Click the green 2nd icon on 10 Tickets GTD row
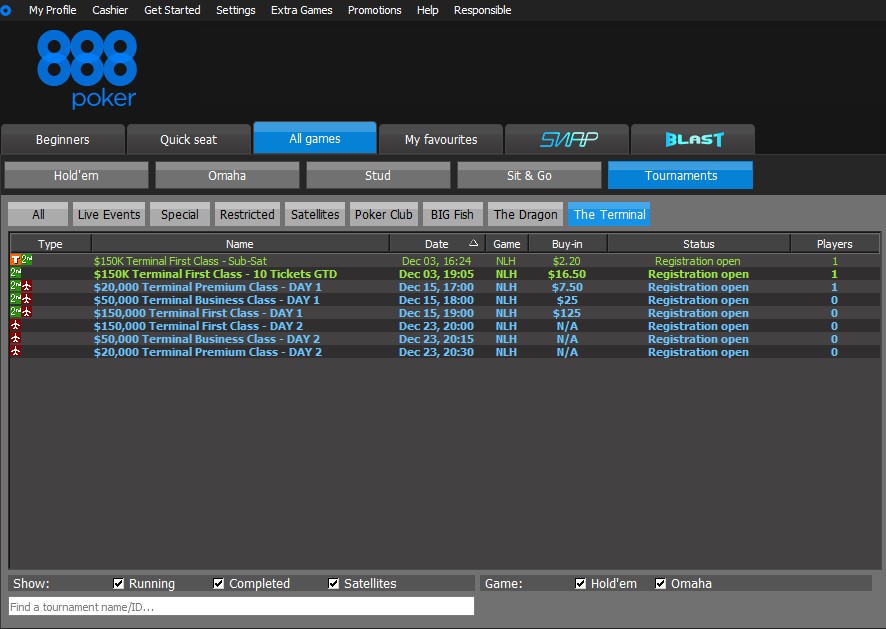Viewport: 886px width, 629px height. 15,274
